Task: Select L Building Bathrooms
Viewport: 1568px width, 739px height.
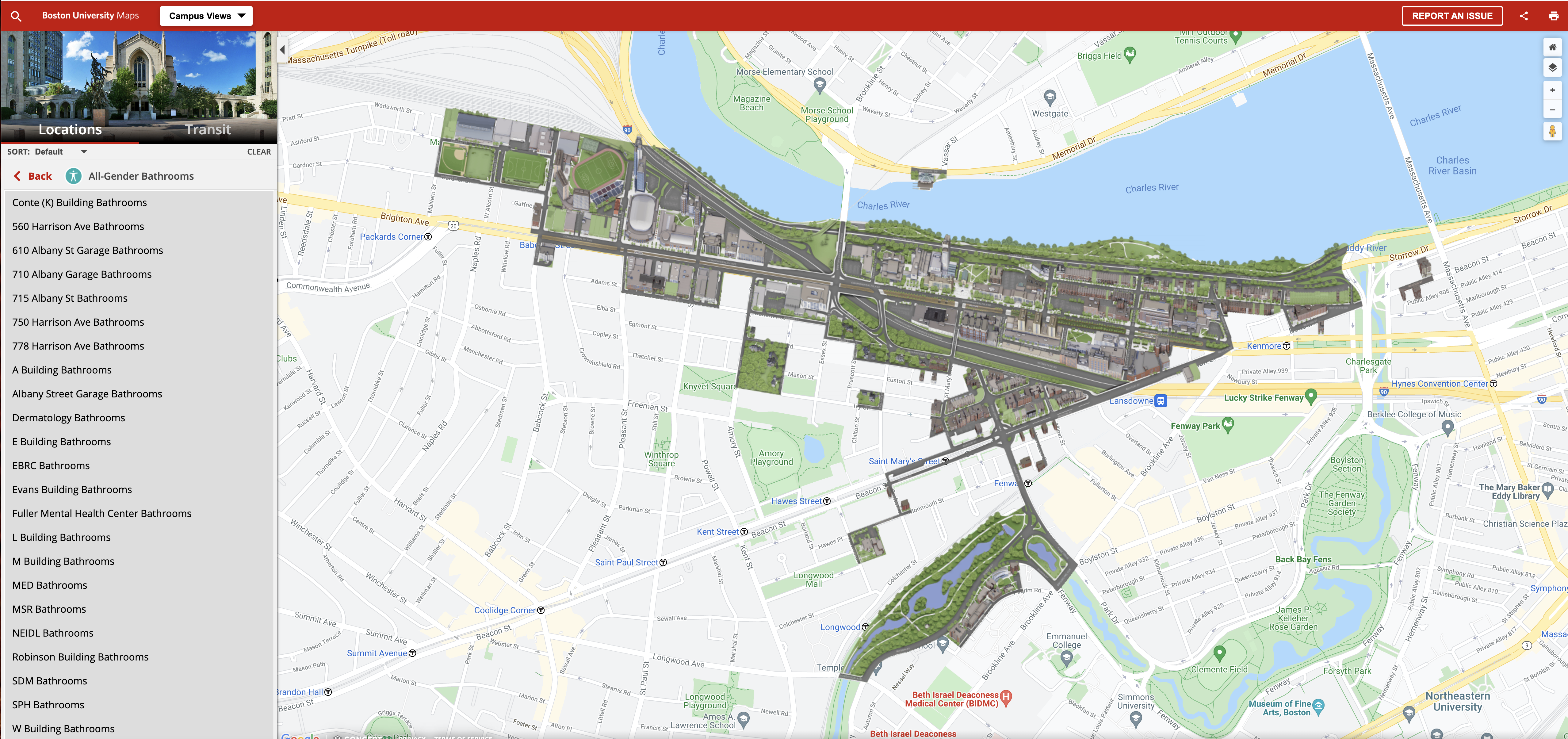Action: point(139,538)
